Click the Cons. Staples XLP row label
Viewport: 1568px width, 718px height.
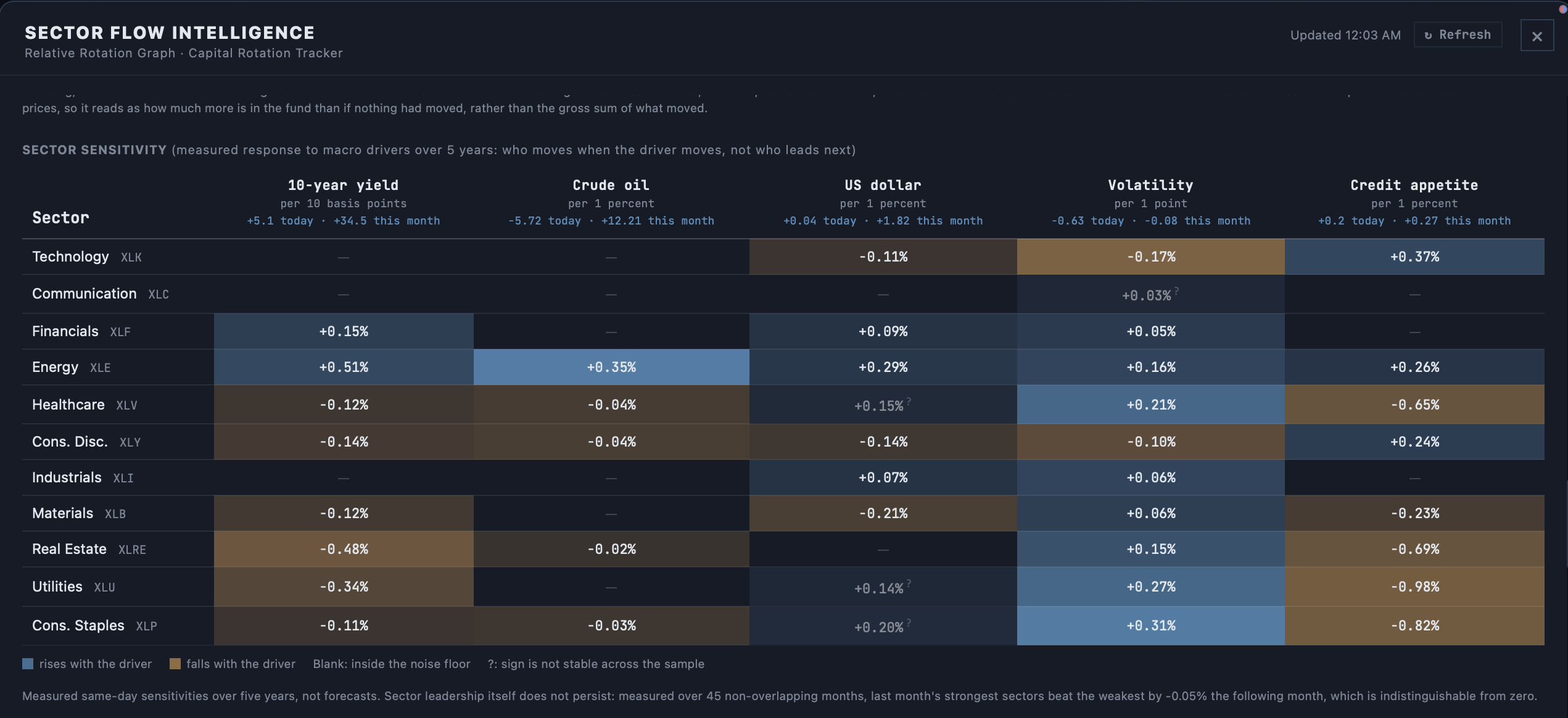click(x=94, y=625)
